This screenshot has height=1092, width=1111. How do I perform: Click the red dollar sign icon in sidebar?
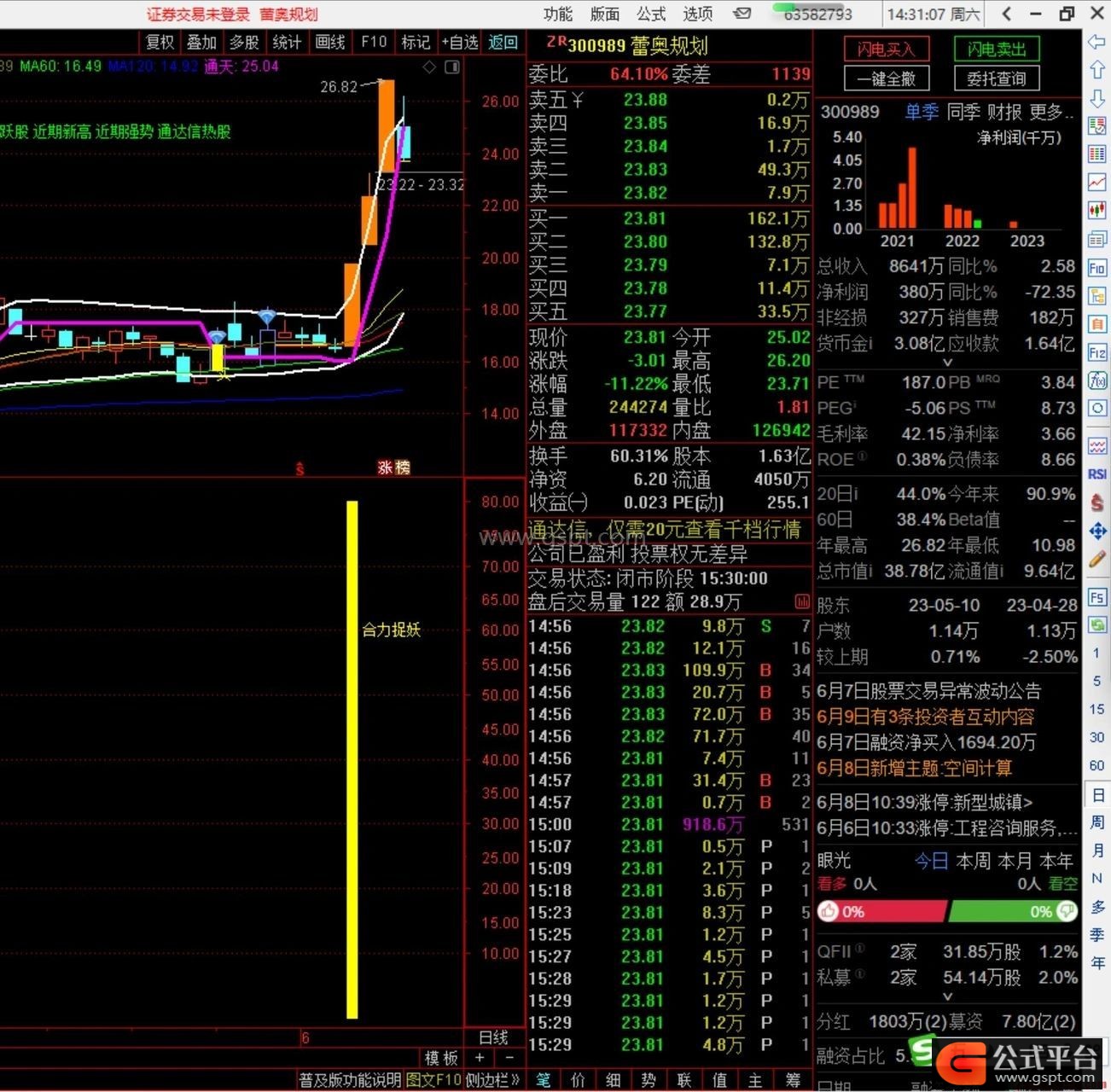(x=1097, y=502)
